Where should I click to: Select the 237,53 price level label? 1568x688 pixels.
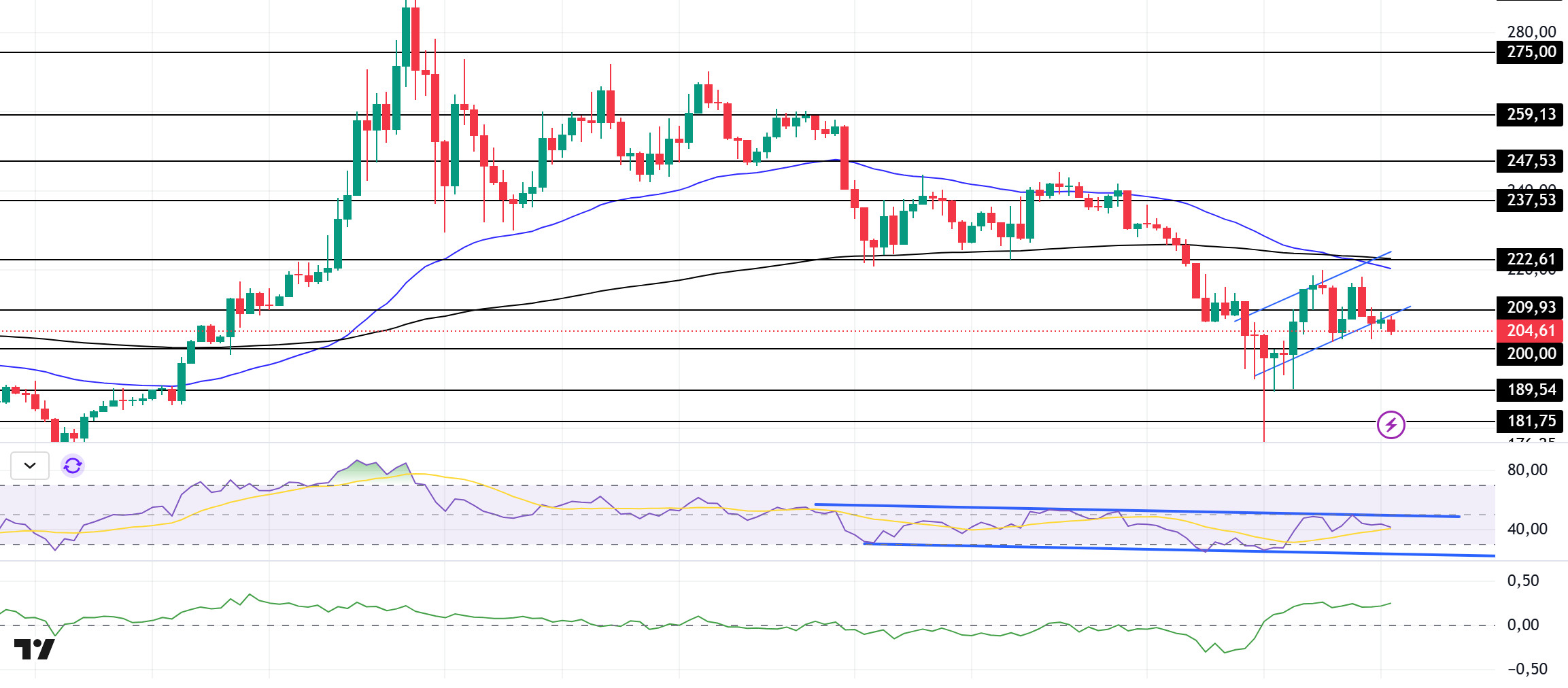1530,200
